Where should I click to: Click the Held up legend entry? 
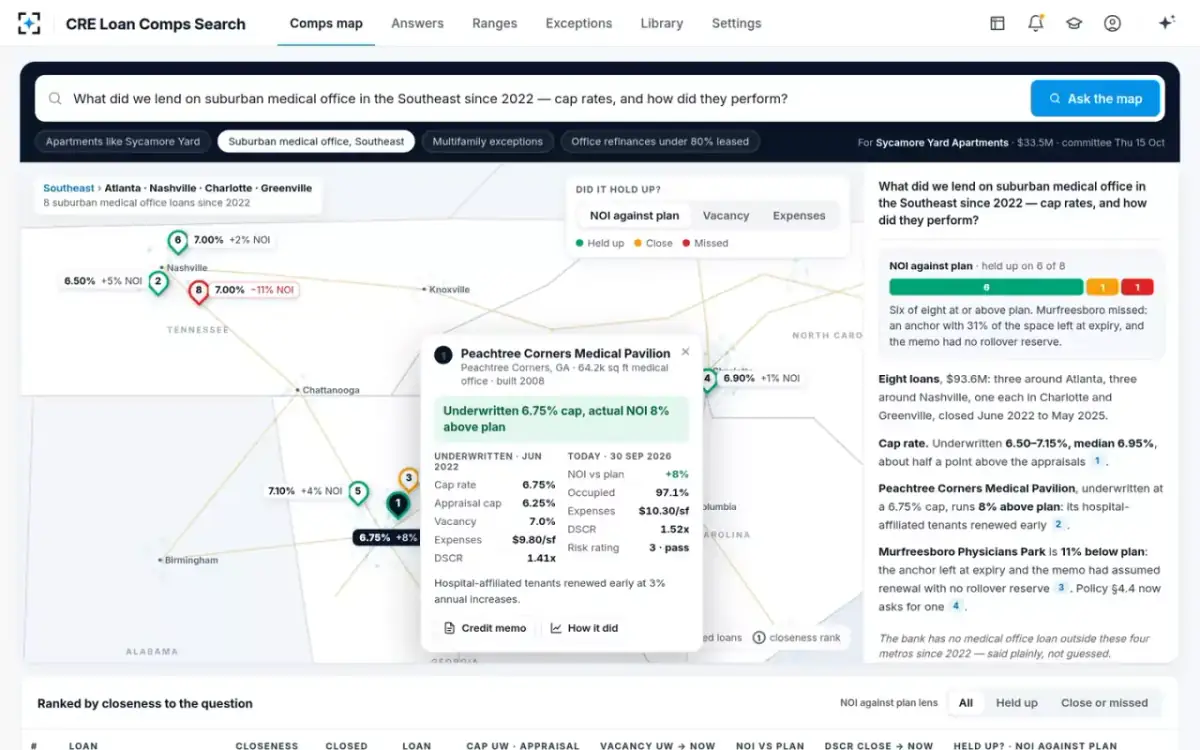click(x=600, y=243)
